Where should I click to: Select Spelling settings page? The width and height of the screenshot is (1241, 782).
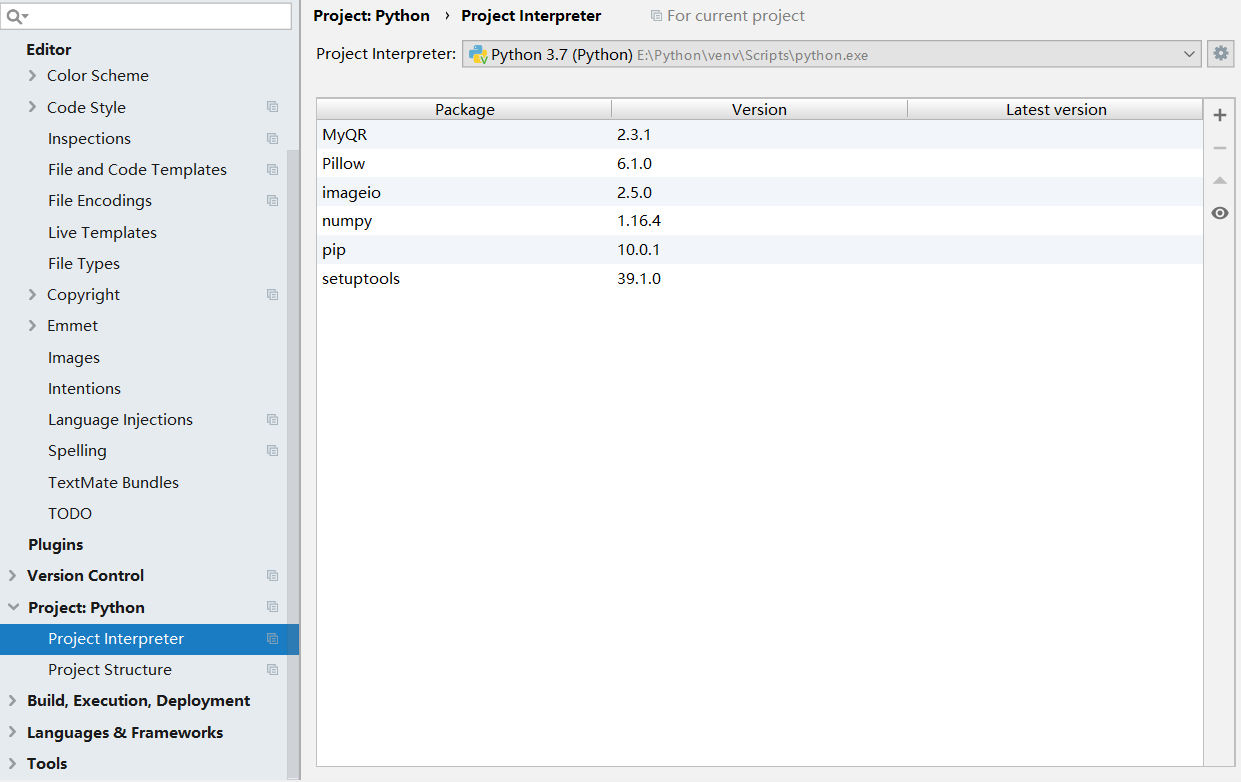[x=77, y=450]
